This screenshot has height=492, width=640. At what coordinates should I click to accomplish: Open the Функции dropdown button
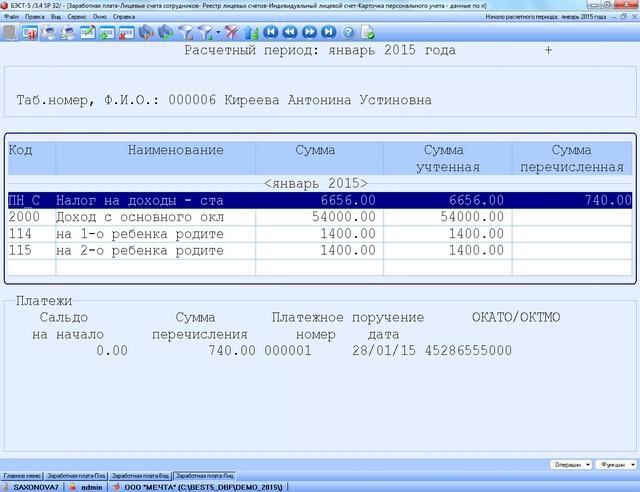point(616,465)
